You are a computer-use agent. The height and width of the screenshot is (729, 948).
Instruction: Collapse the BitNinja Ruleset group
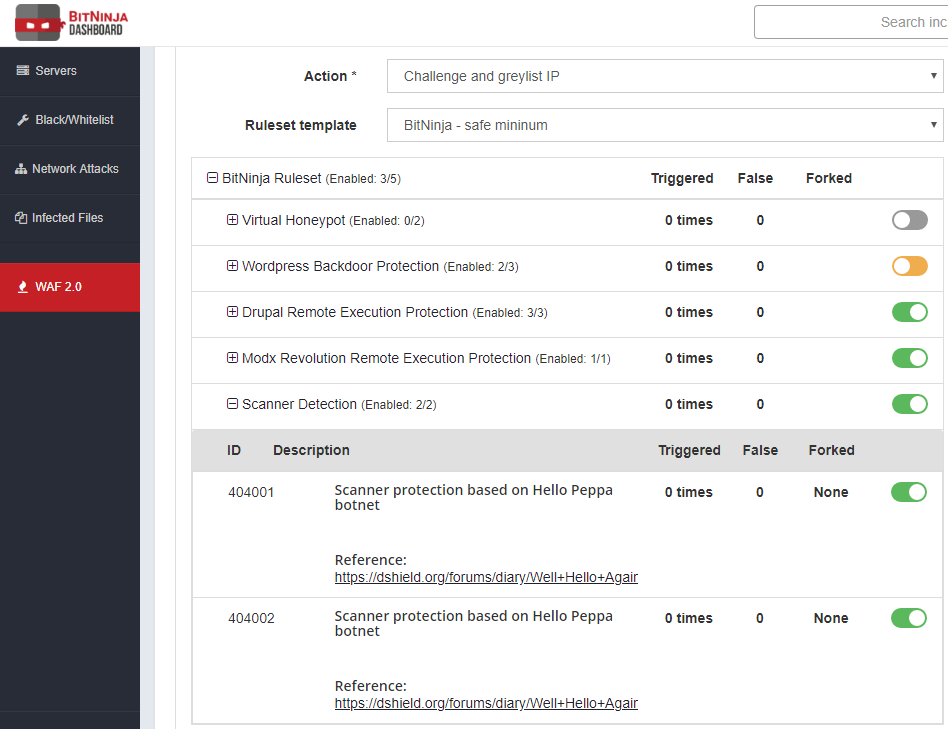(x=212, y=178)
